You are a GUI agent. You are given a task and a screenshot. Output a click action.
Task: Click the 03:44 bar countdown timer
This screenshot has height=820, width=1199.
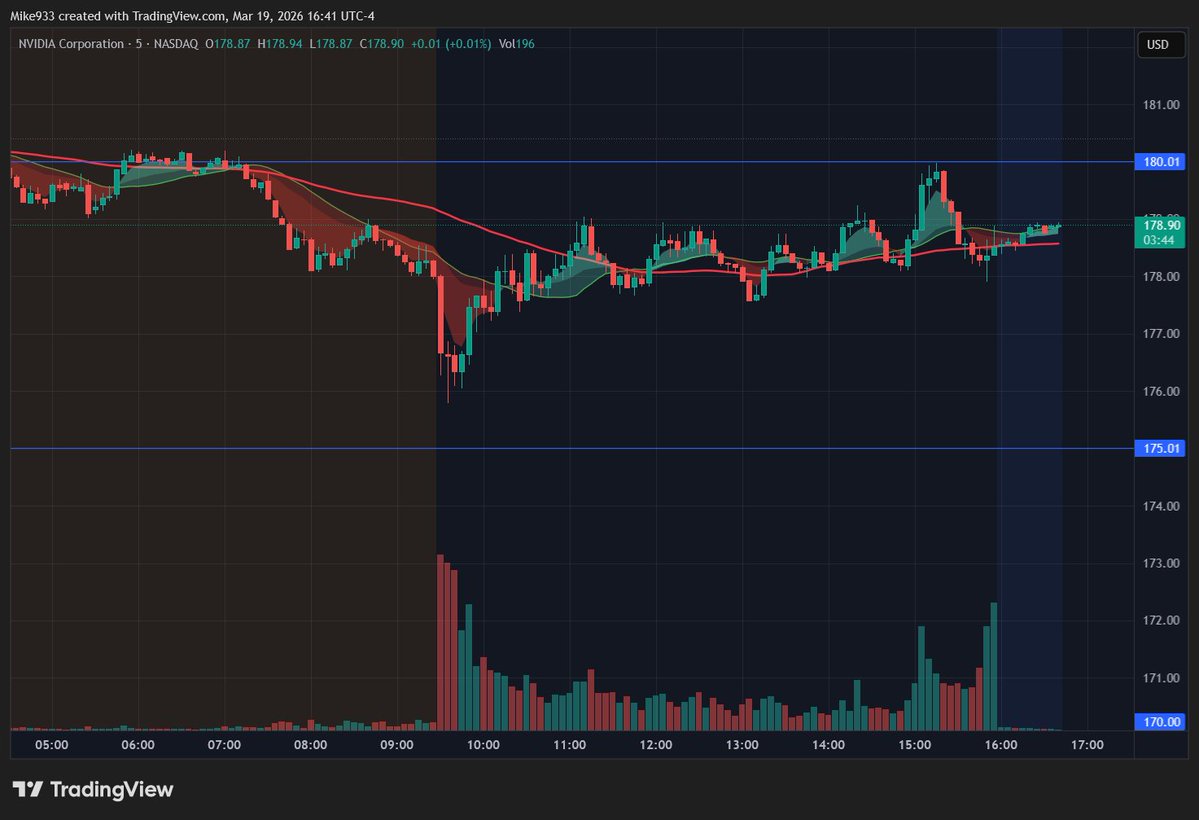[x=1159, y=240]
